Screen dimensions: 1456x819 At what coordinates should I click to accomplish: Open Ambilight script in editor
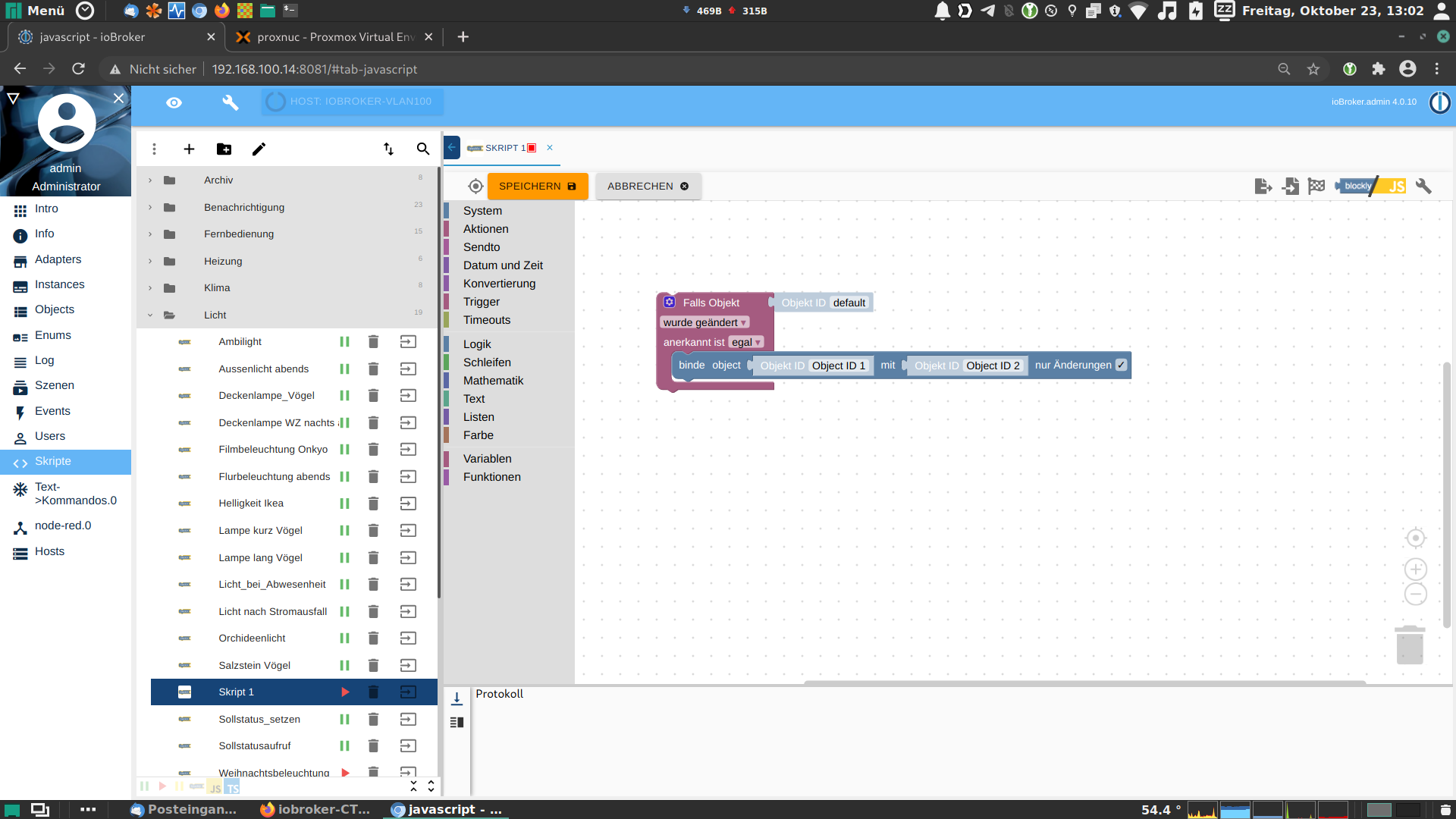[x=408, y=342]
